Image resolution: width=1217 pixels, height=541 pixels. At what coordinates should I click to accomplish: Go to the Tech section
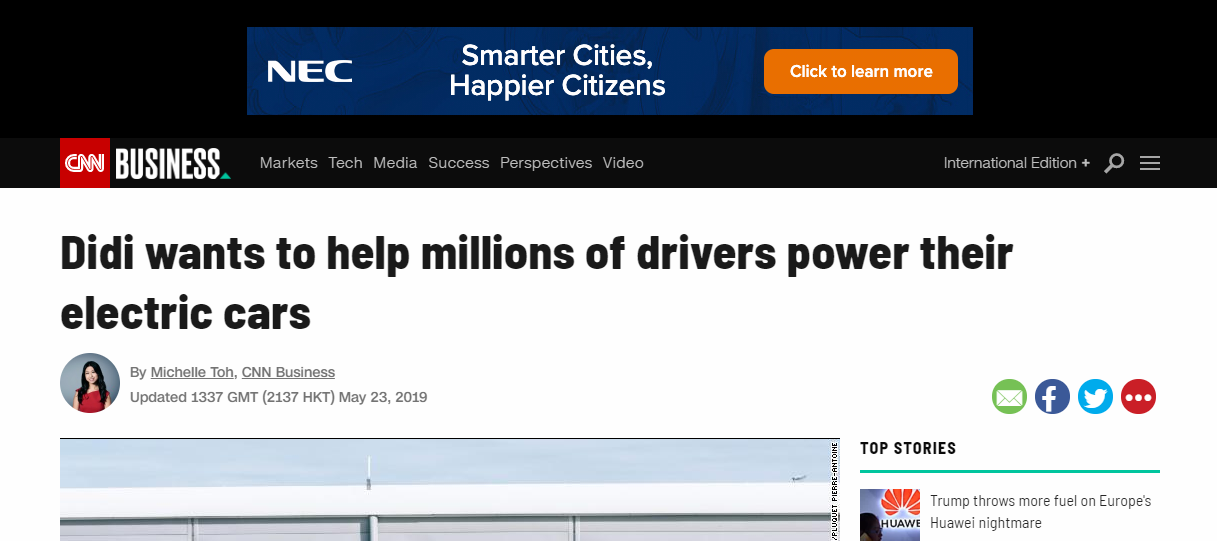click(345, 163)
